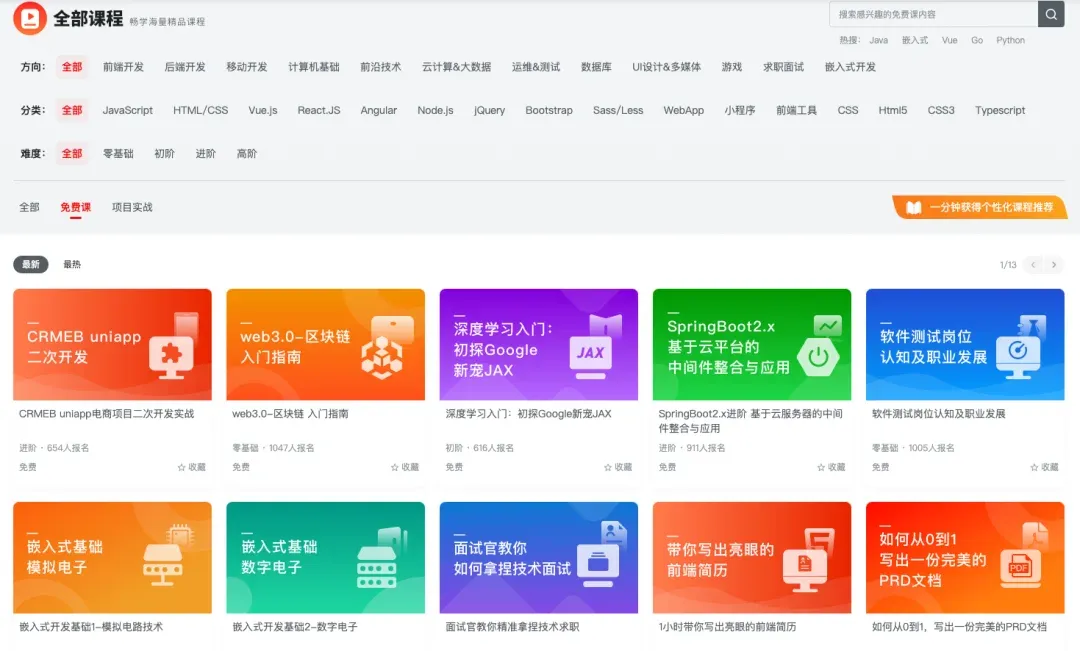Screen dimensions: 1080x651
Task: Open 面试官教你如何拿捏技术面试 thumbnail
Action: [x=539, y=557]
